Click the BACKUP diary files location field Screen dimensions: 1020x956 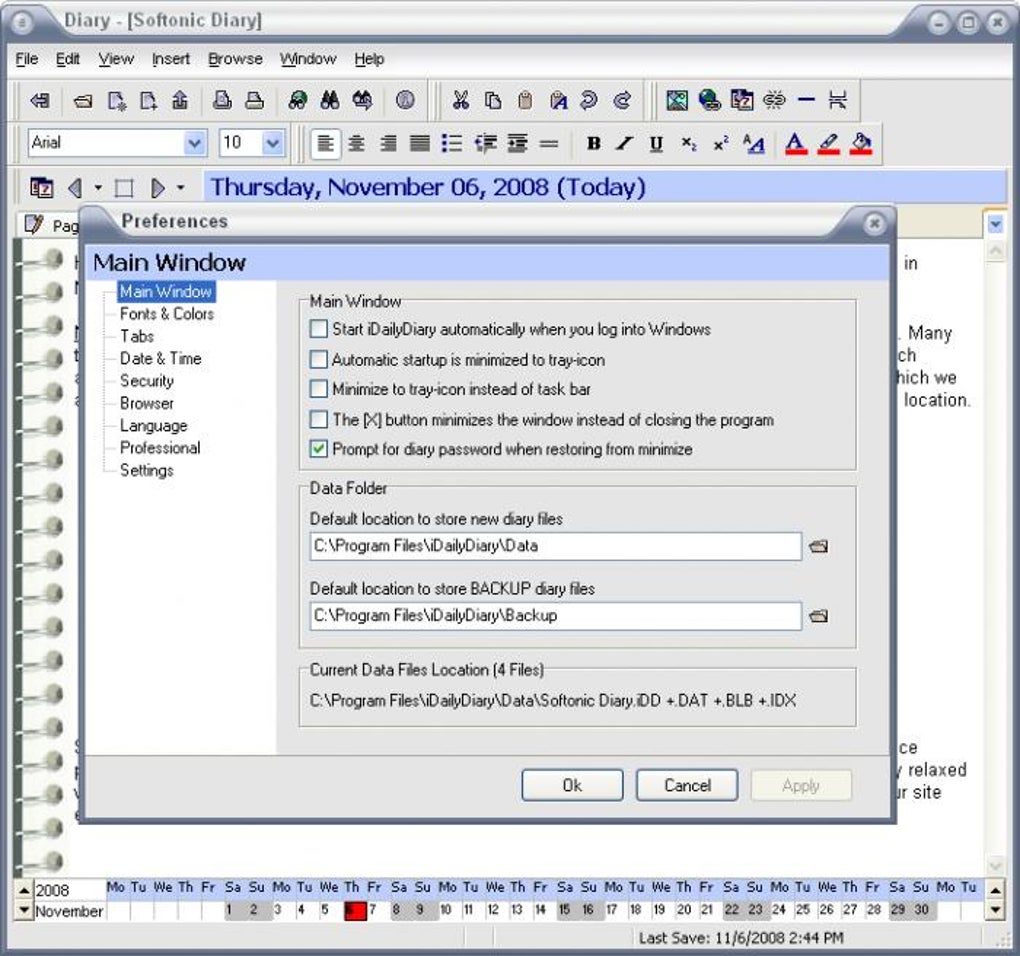[x=556, y=616]
